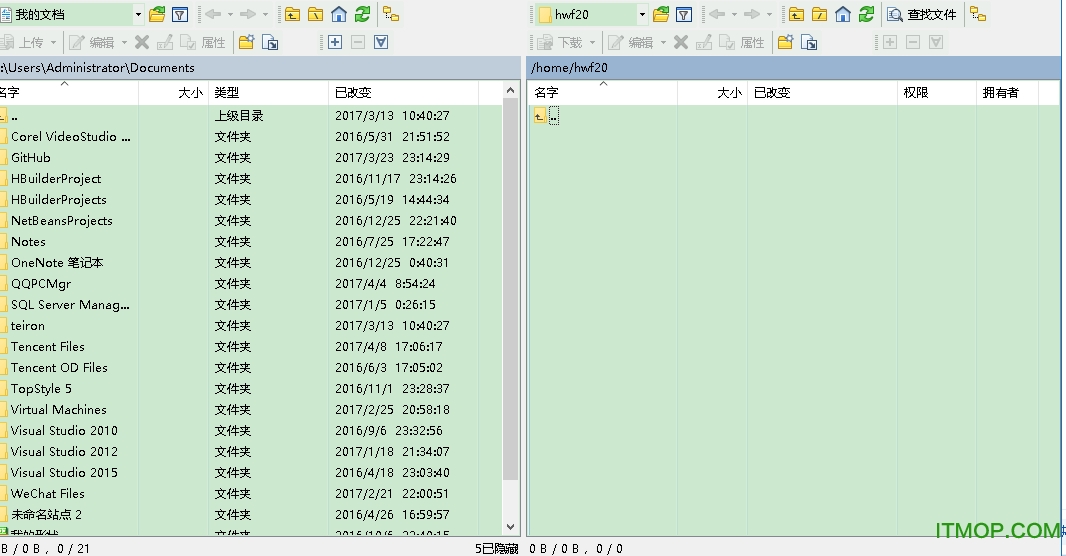Create shortcut icon in local toolbar
This screenshot has height=556, width=1066.
pyautogui.click(x=270, y=42)
